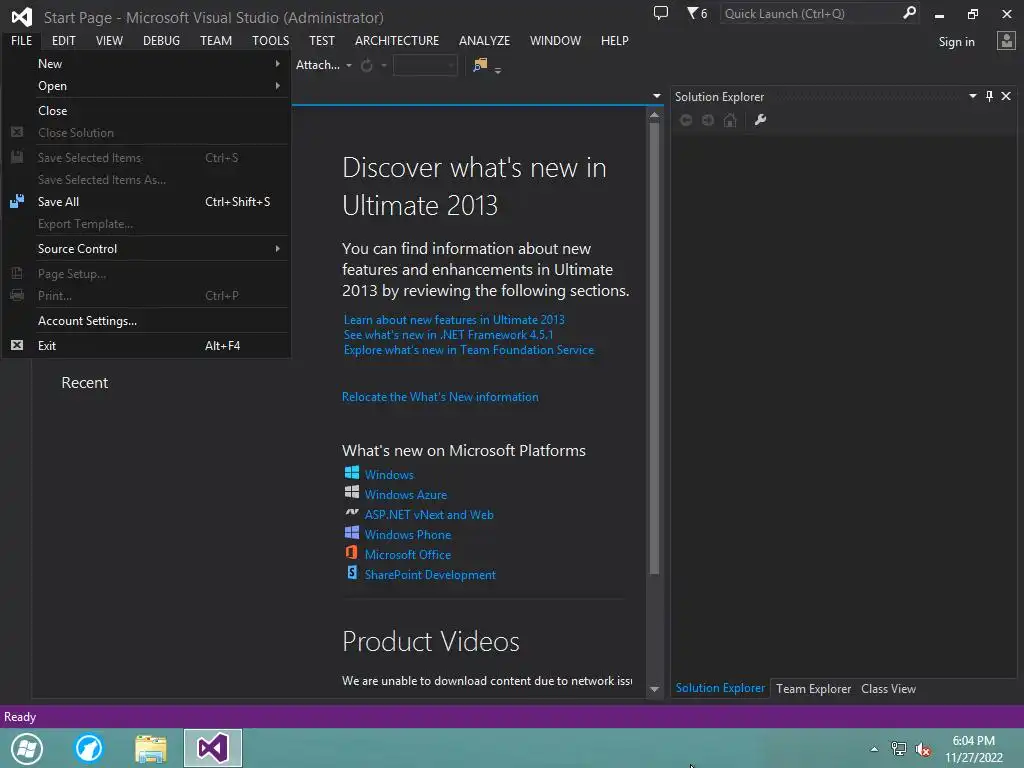The width and height of the screenshot is (1024, 768).
Task: Click the Start Page scroll down arrow
Action: (x=654, y=689)
